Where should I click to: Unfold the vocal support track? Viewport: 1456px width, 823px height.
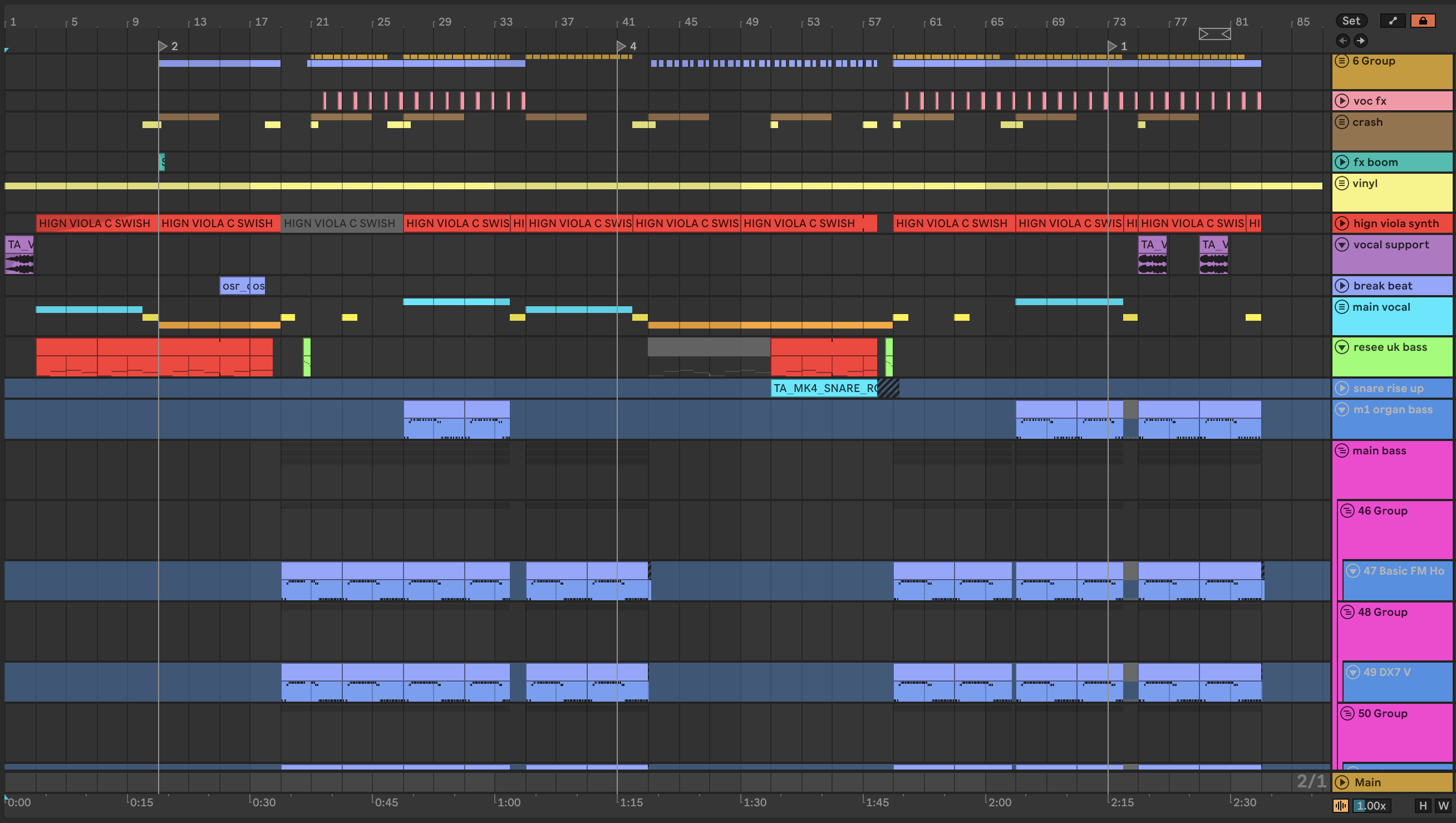1342,245
